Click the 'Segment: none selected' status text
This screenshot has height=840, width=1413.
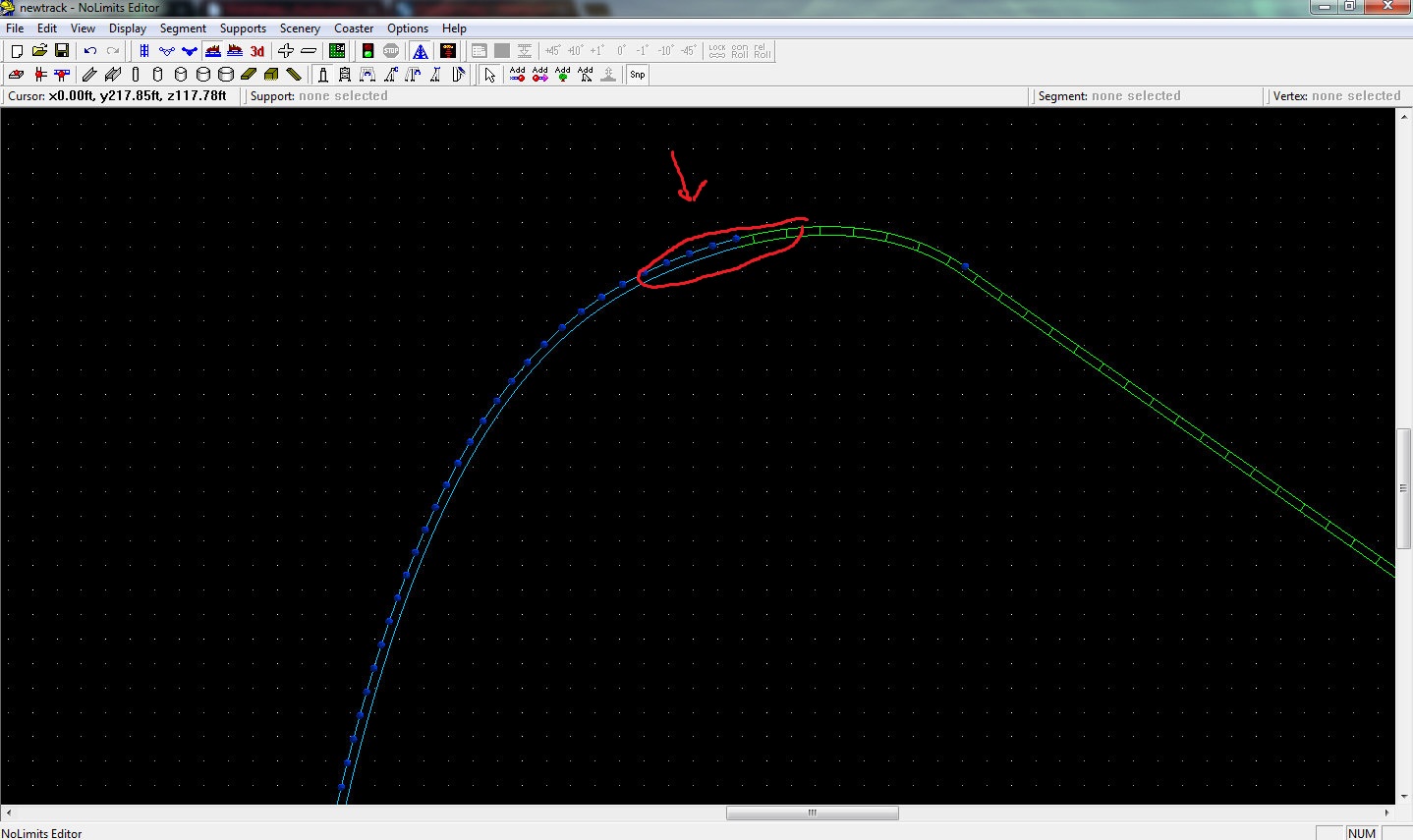[x=1109, y=96]
